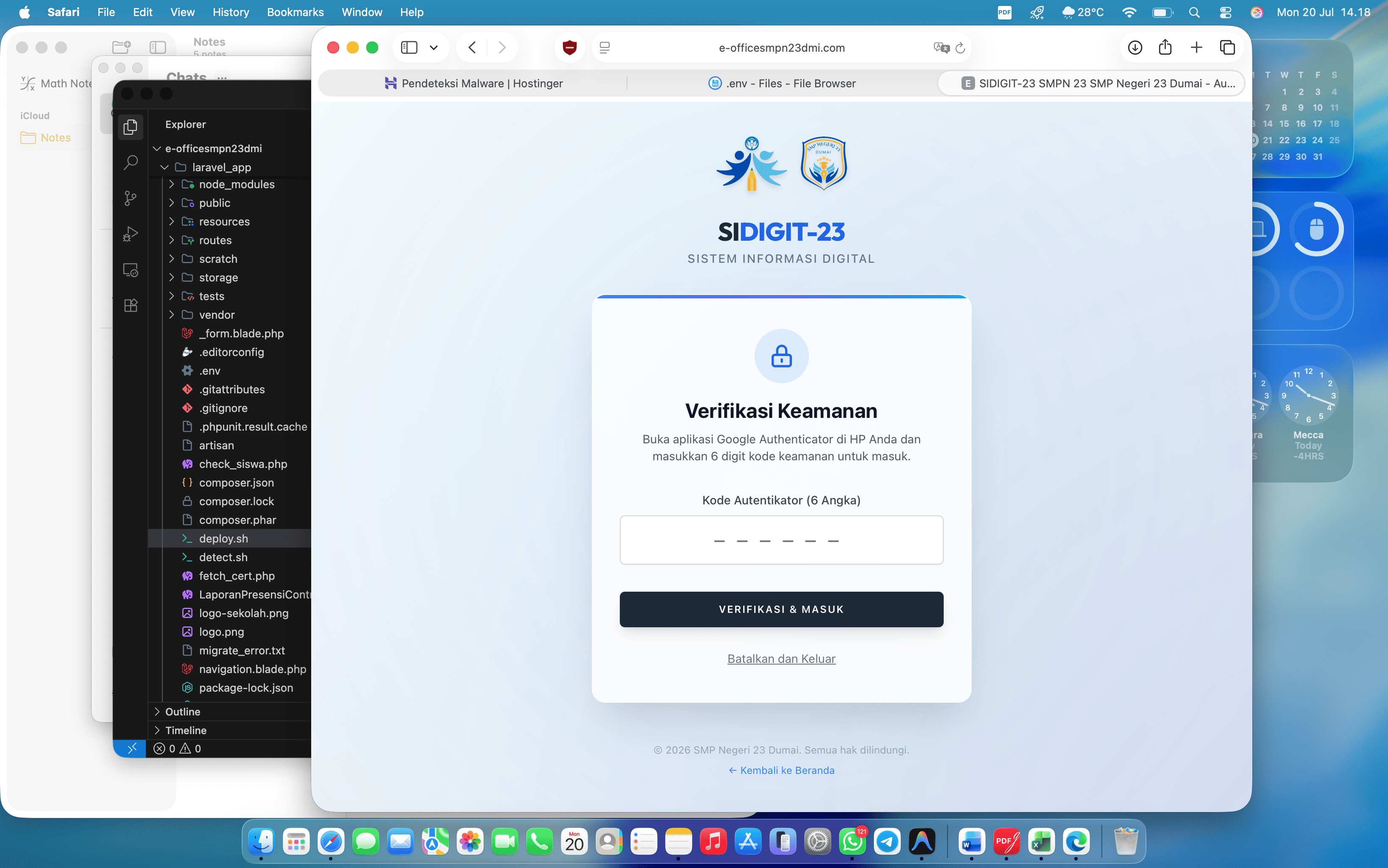This screenshot has height=868, width=1388.
Task: Click the VERIFIKASI & MASUK button
Action: (x=781, y=609)
